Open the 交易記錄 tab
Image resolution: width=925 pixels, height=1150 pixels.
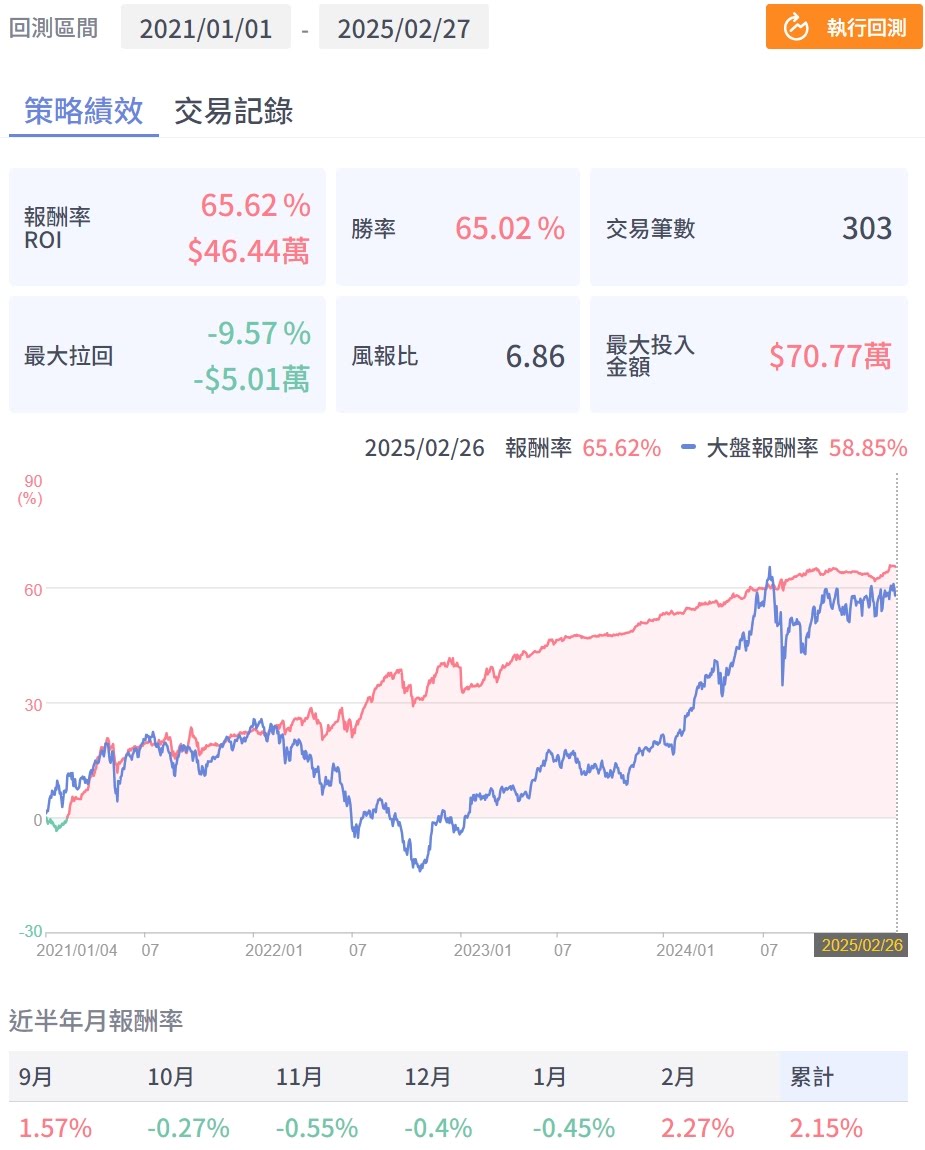tap(234, 111)
